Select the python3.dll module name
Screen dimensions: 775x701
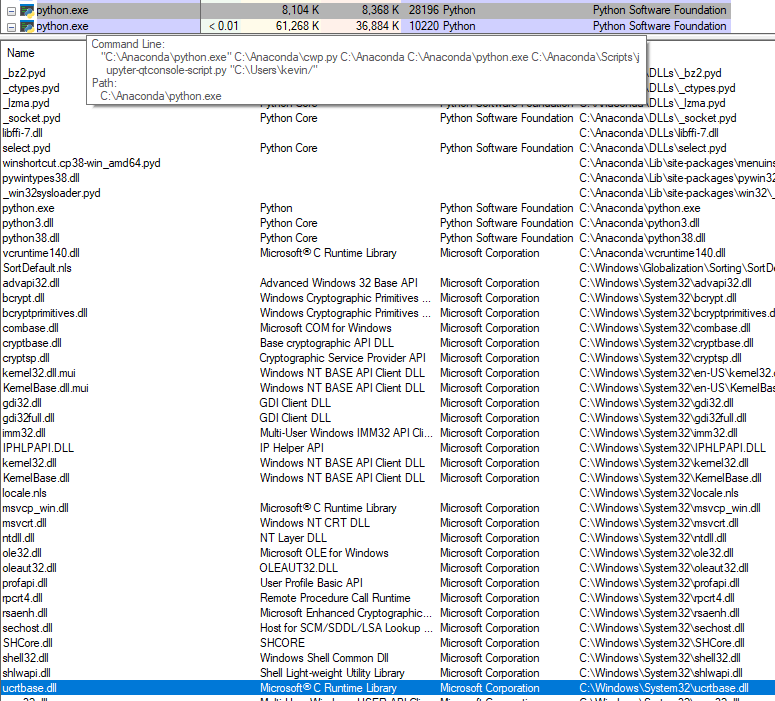point(28,223)
